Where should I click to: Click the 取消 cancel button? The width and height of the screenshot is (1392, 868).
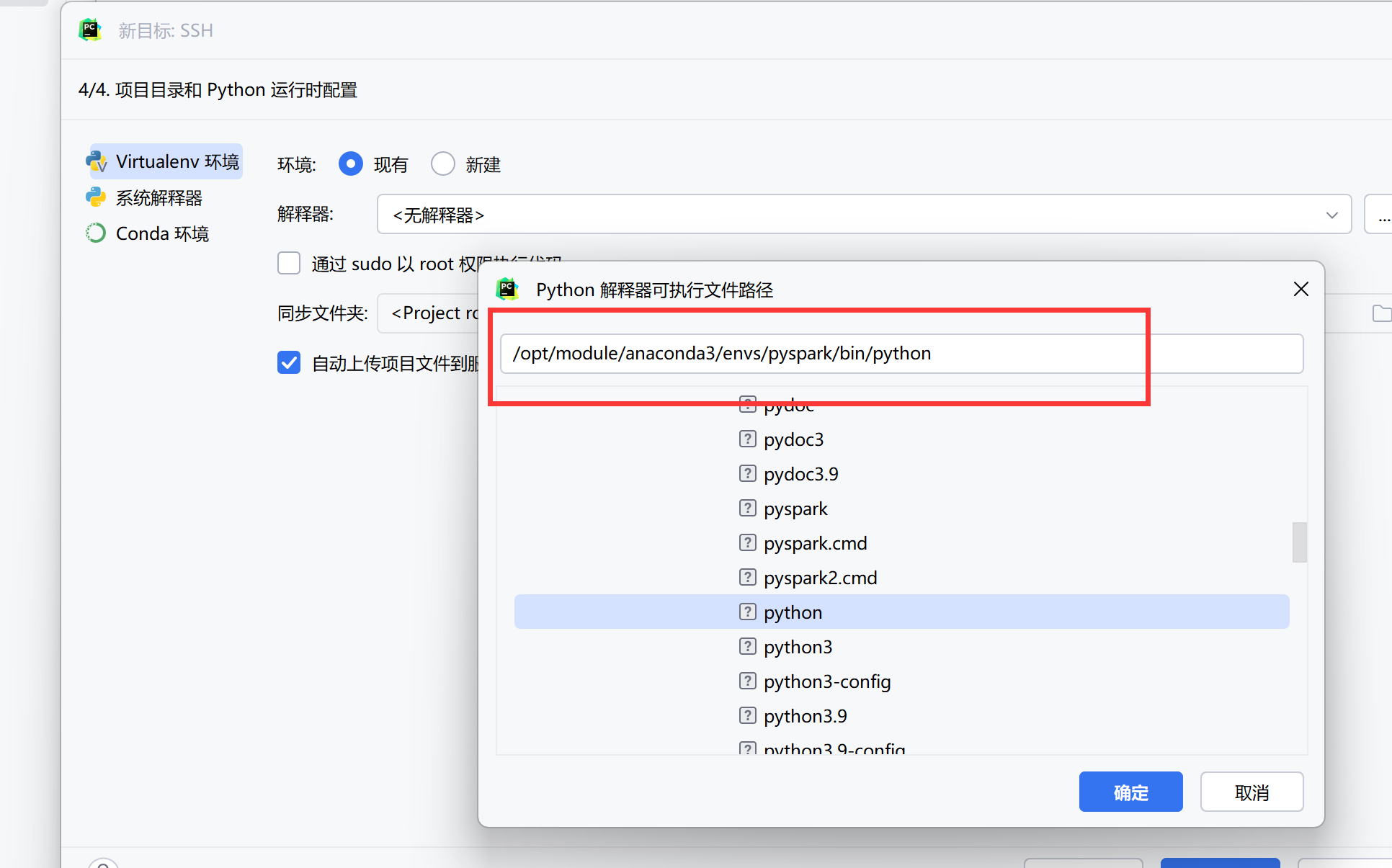click(x=1252, y=792)
